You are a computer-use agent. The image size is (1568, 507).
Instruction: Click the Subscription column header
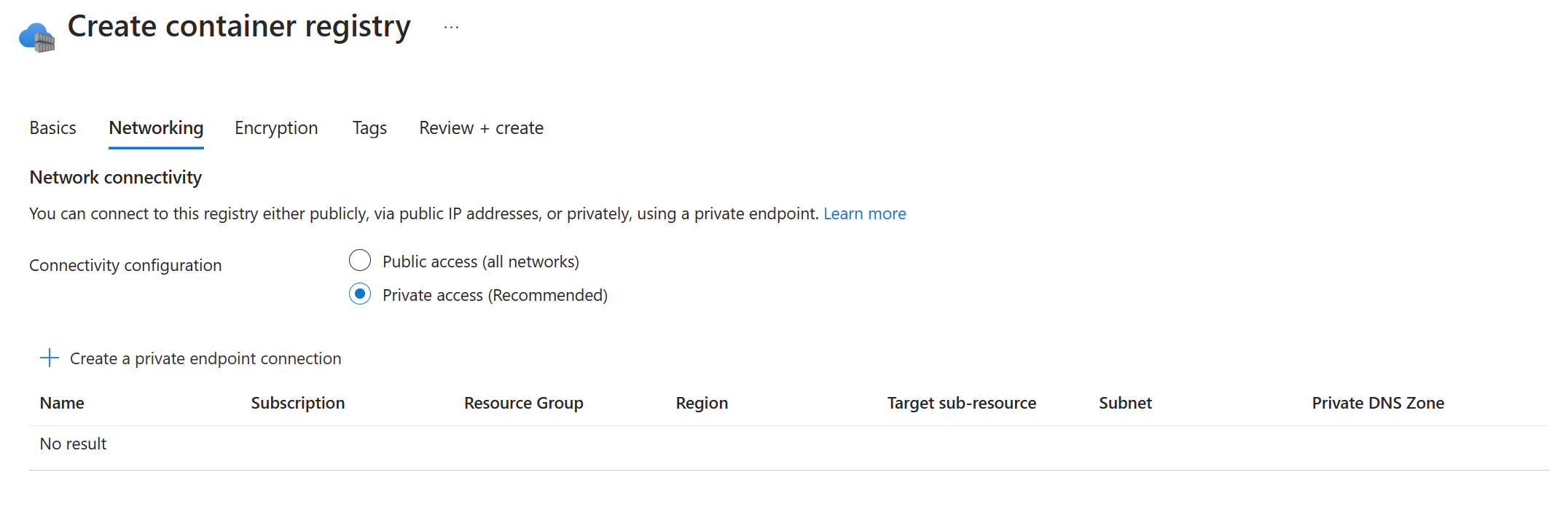298,403
